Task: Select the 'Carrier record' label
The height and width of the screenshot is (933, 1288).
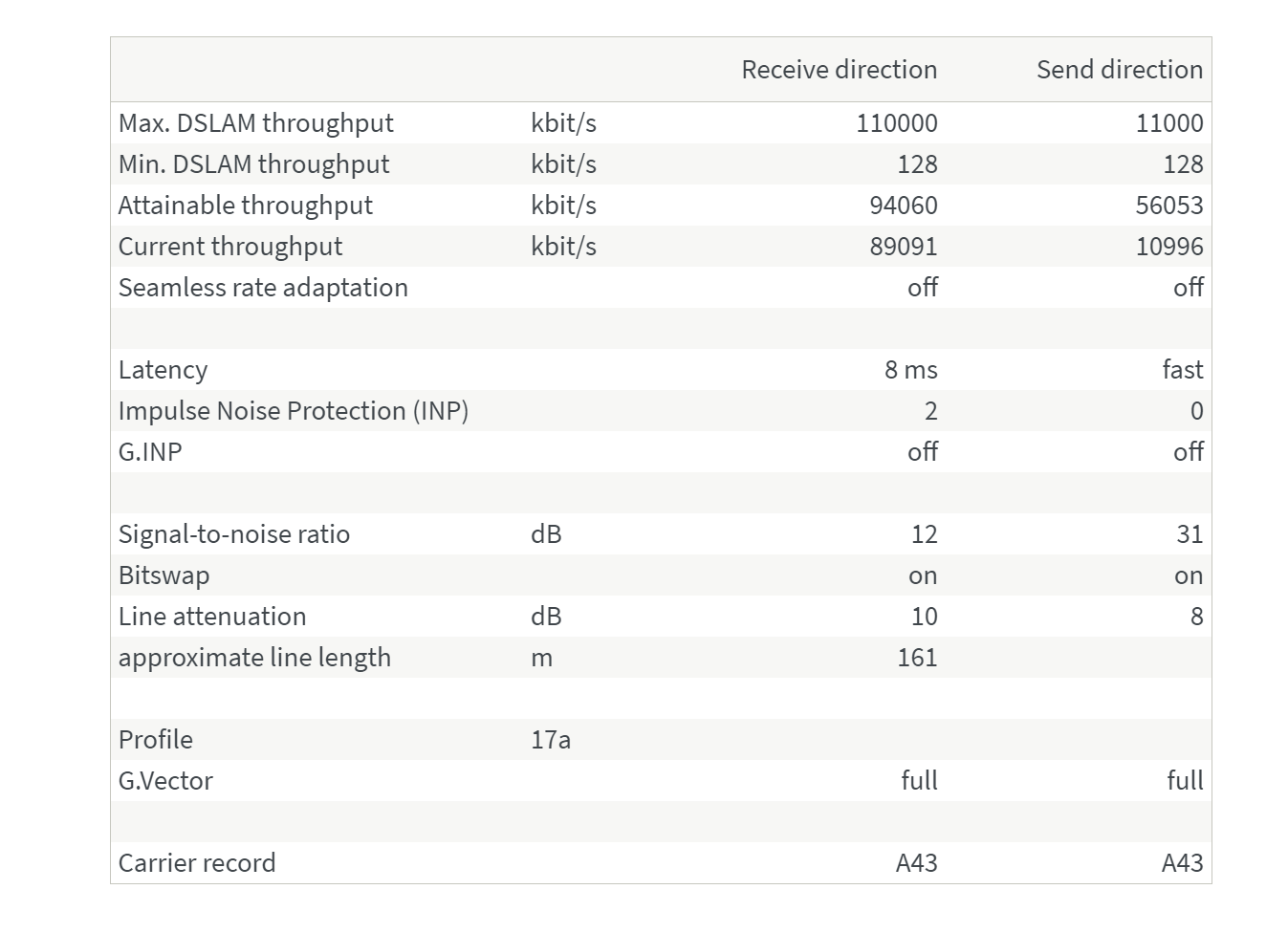Action: (197, 863)
